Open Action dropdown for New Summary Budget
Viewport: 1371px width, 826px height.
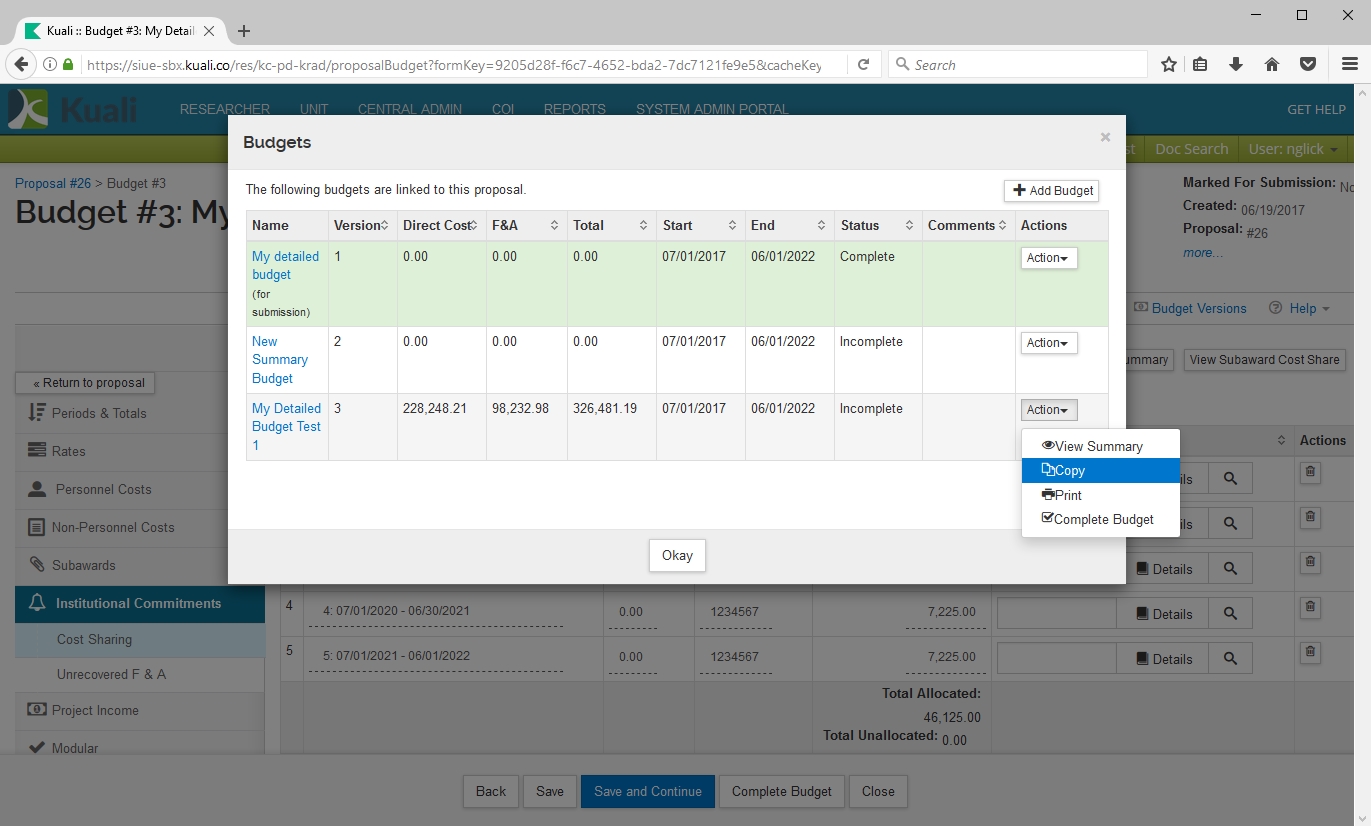point(1048,343)
